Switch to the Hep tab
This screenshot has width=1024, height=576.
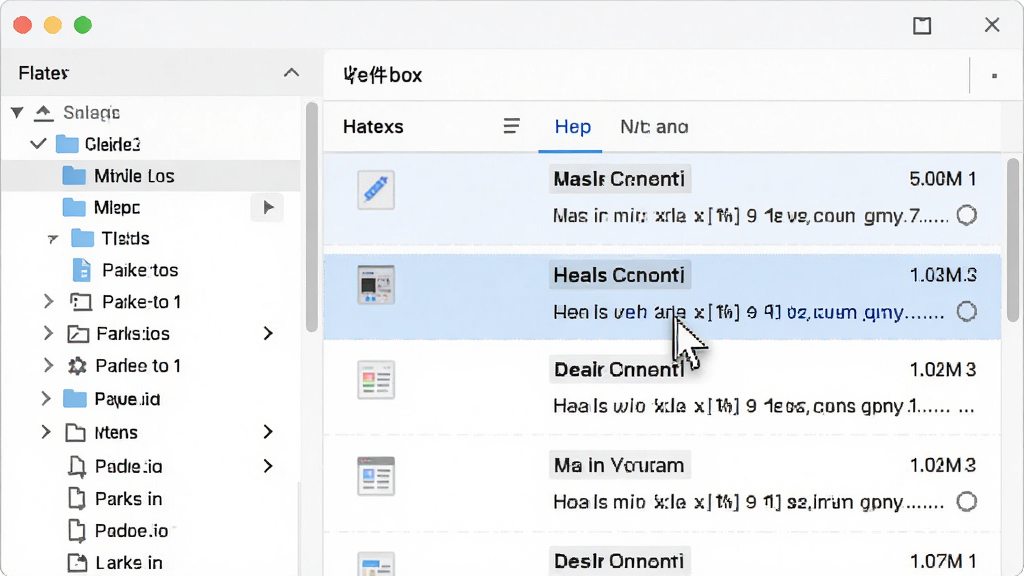[573, 127]
